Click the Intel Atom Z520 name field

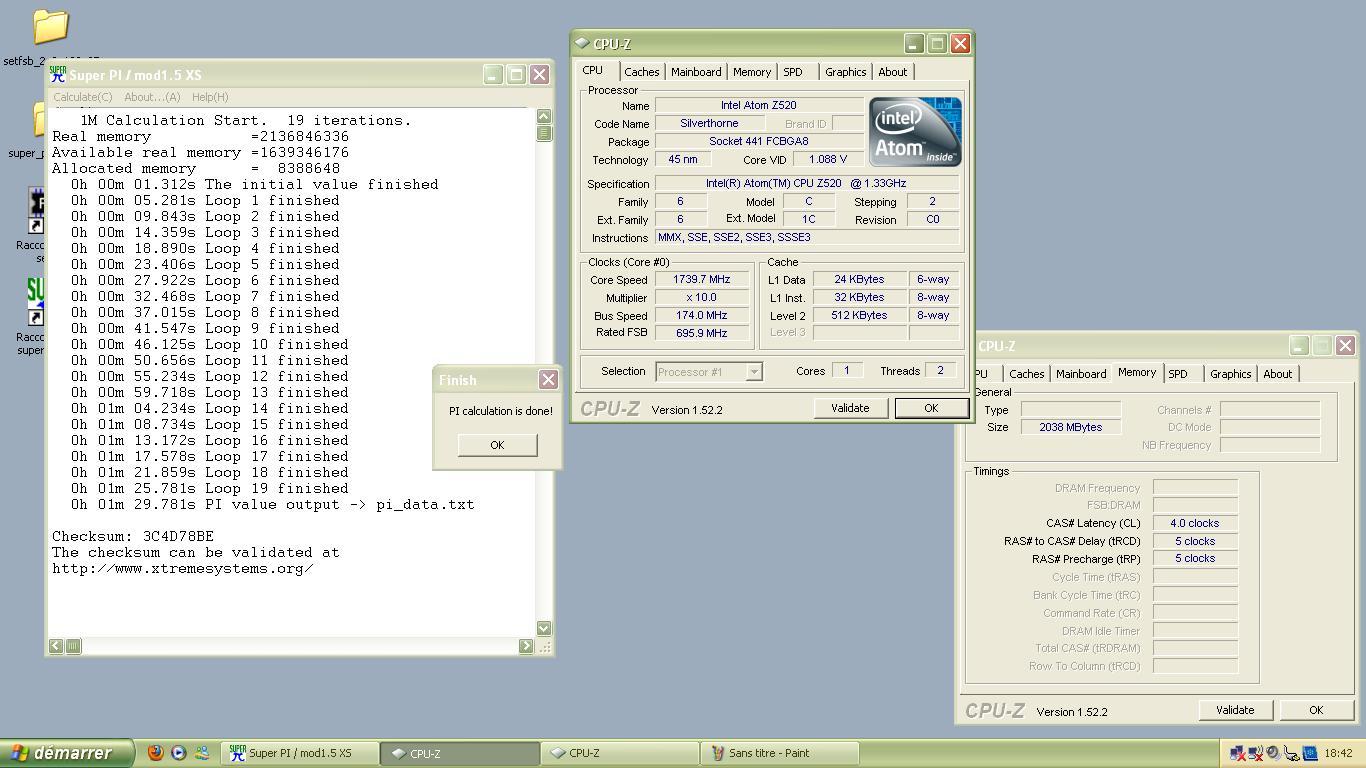759,106
